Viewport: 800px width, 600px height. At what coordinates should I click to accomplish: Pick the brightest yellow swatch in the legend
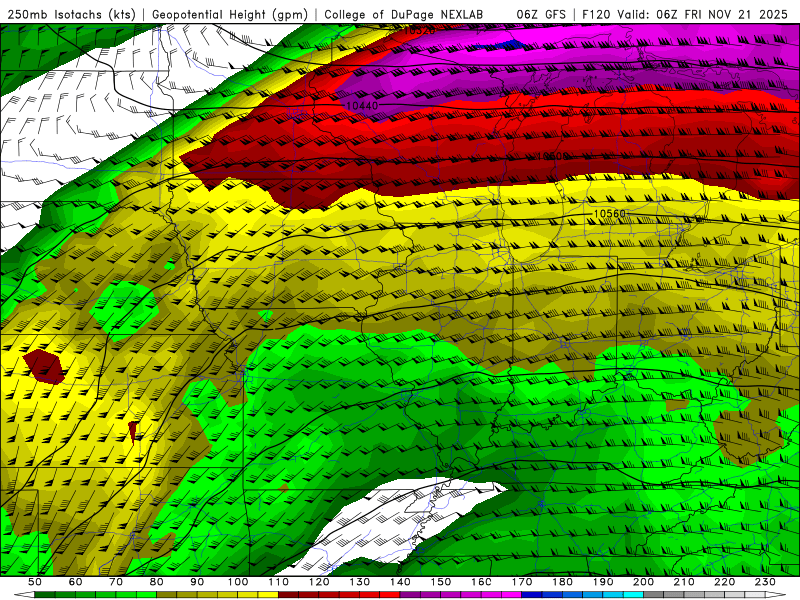pos(268,594)
